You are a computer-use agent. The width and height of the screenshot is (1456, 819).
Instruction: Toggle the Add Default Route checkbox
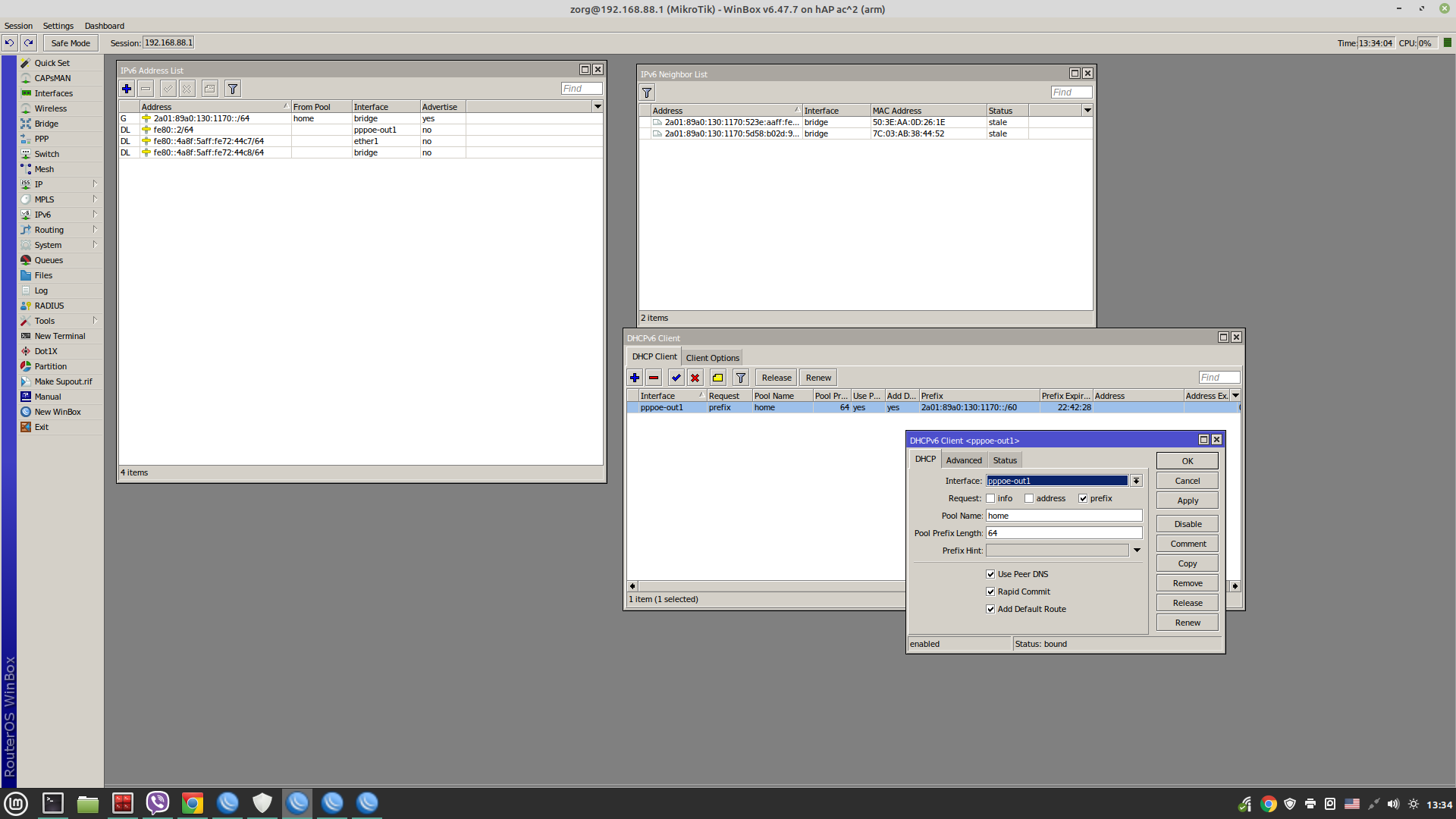coord(990,609)
